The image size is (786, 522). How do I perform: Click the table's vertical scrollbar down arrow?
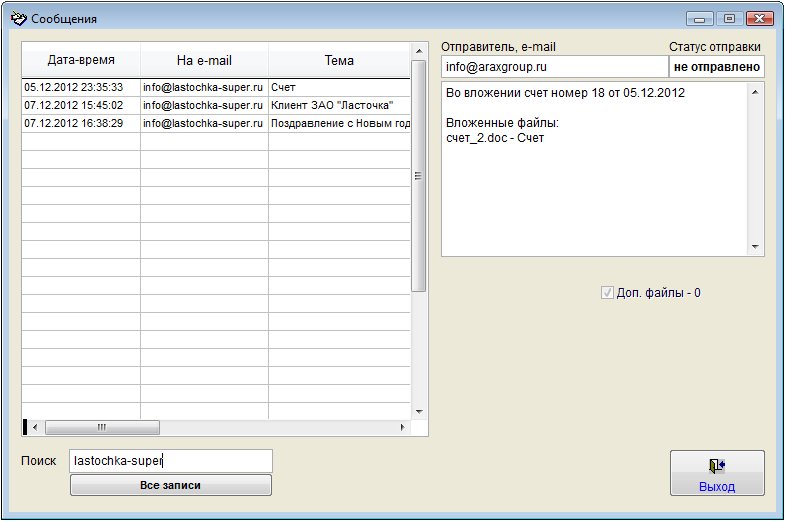click(419, 412)
